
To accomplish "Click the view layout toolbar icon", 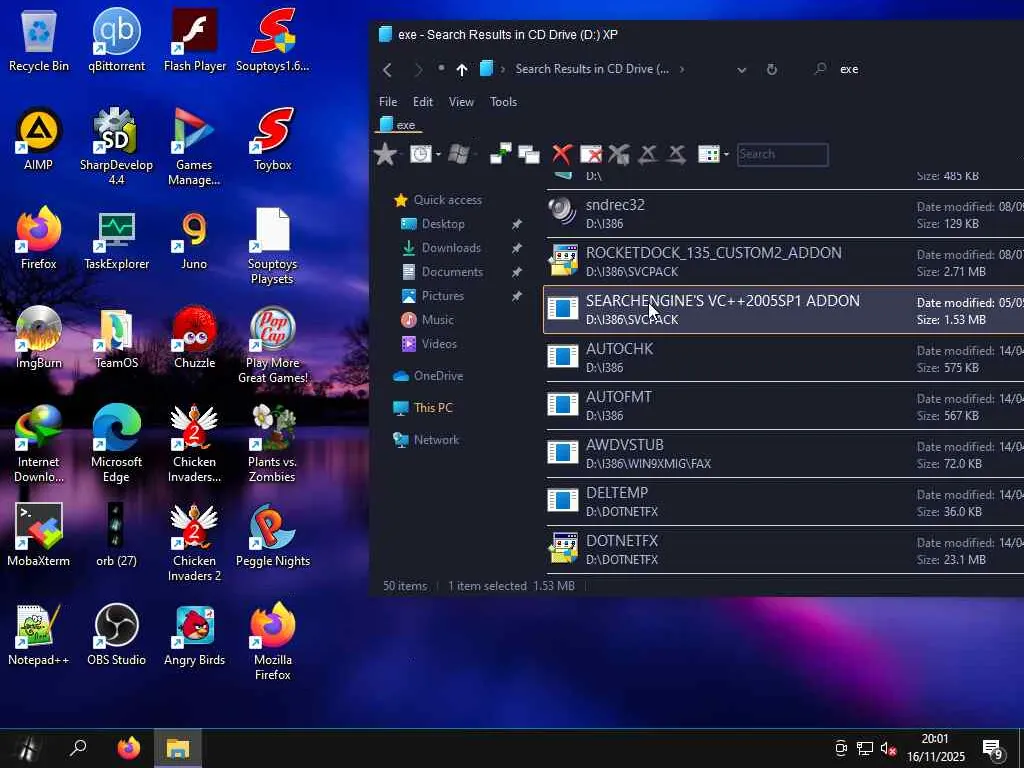I will (709, 154).
